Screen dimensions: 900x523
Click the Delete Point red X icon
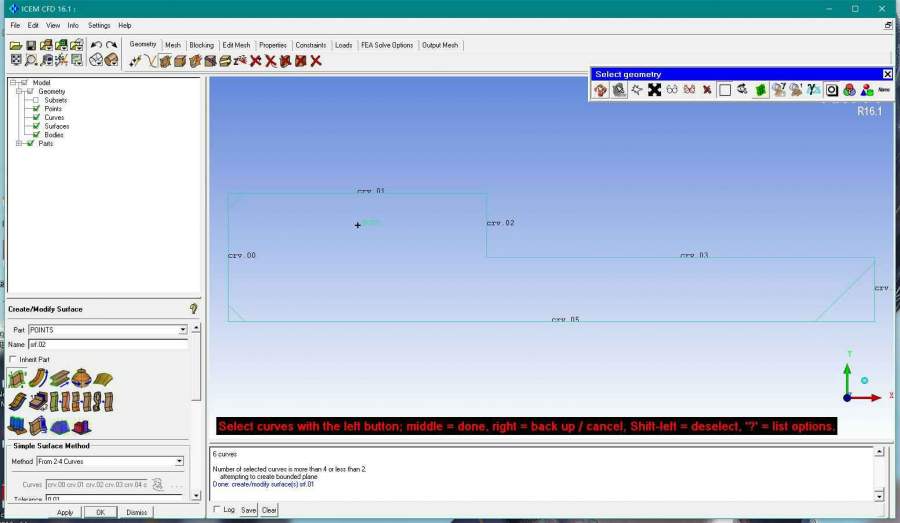(256, 61)
